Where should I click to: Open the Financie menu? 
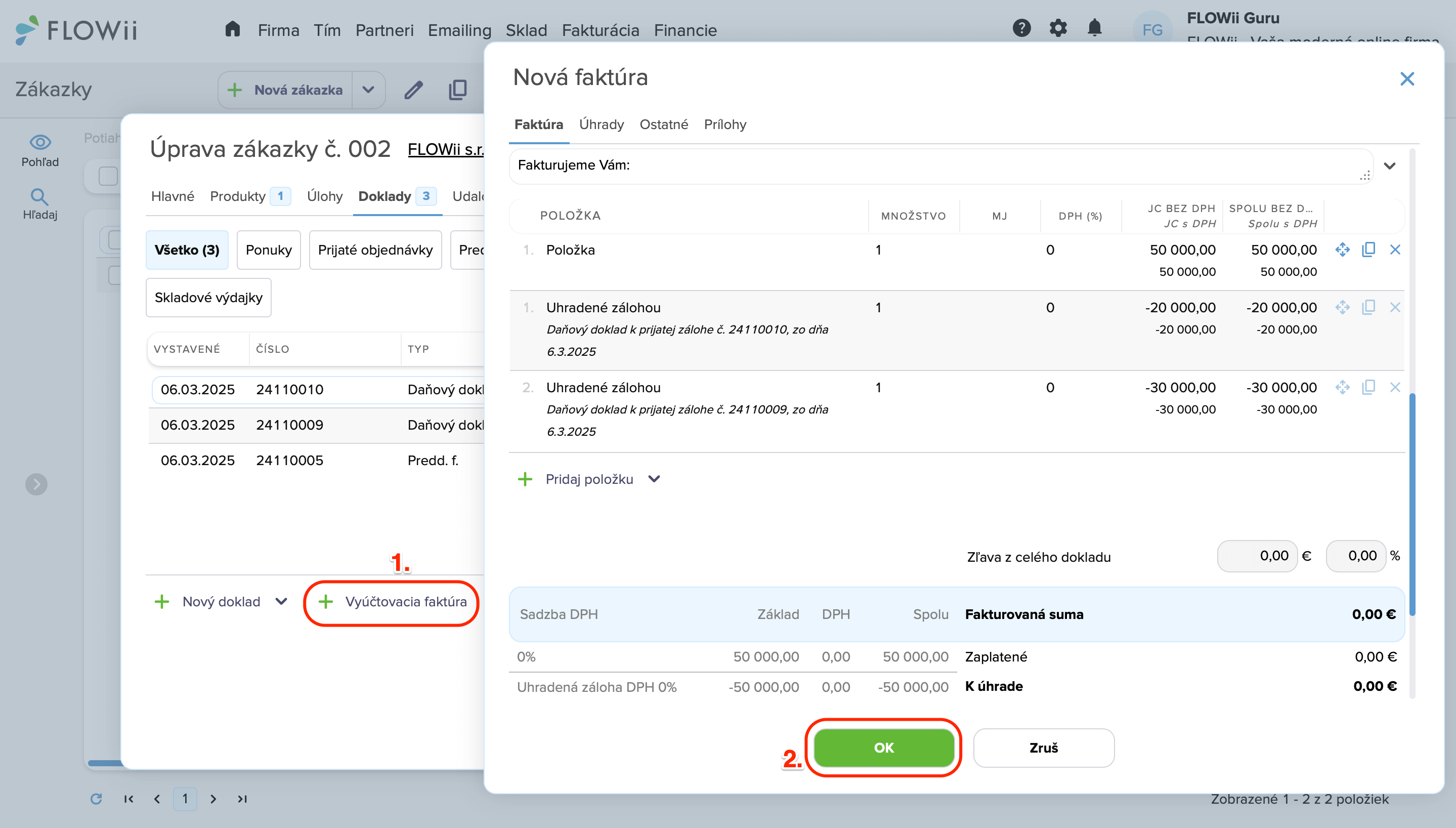point(686,30)
